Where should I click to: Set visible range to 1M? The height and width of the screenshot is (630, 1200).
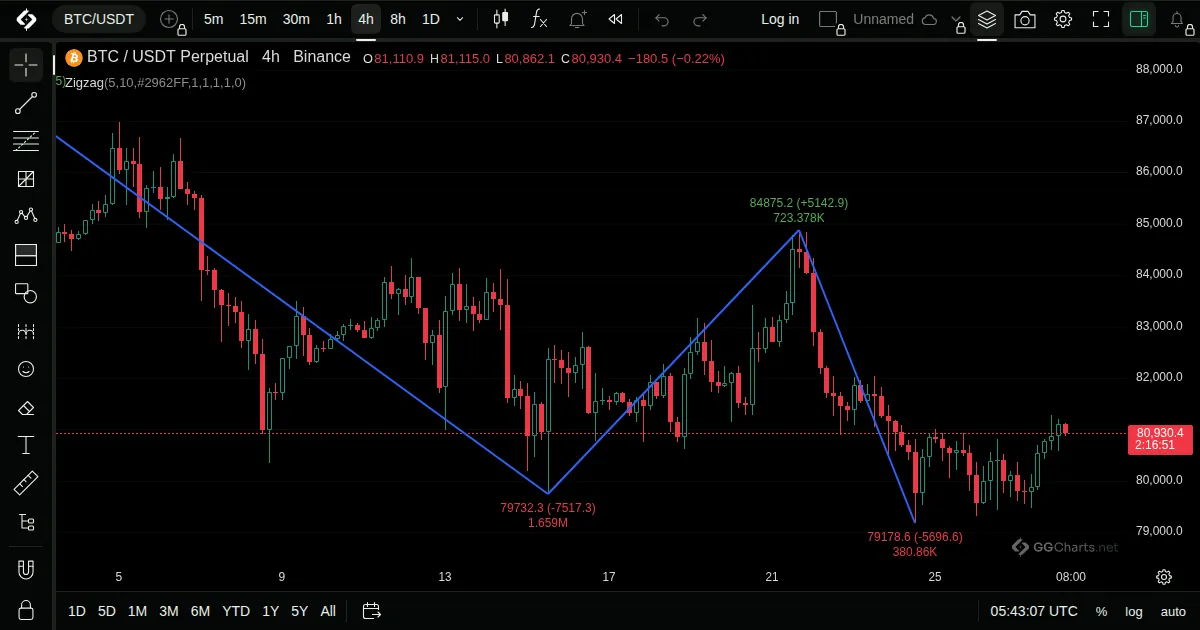[x=137, y=611]
